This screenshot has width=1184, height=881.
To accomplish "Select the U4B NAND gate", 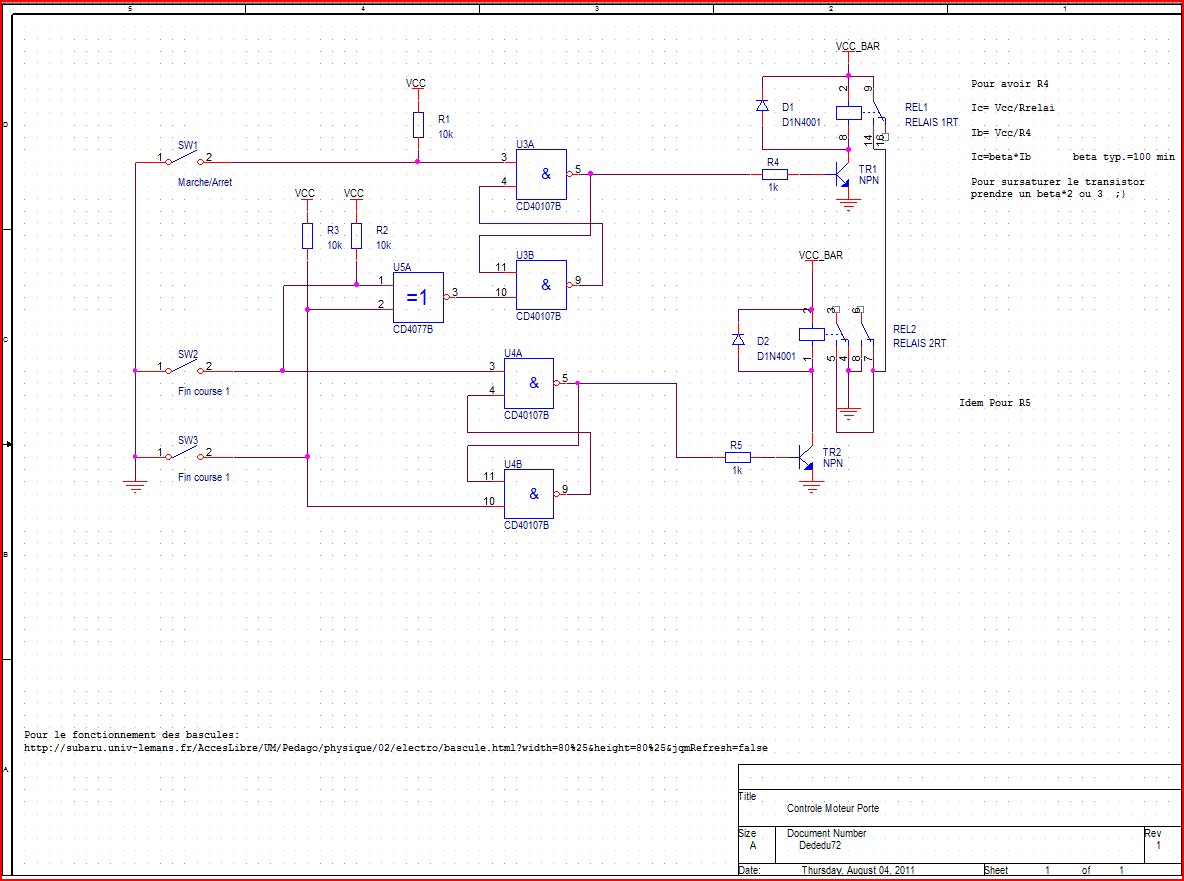I will [x=529, y=494].
